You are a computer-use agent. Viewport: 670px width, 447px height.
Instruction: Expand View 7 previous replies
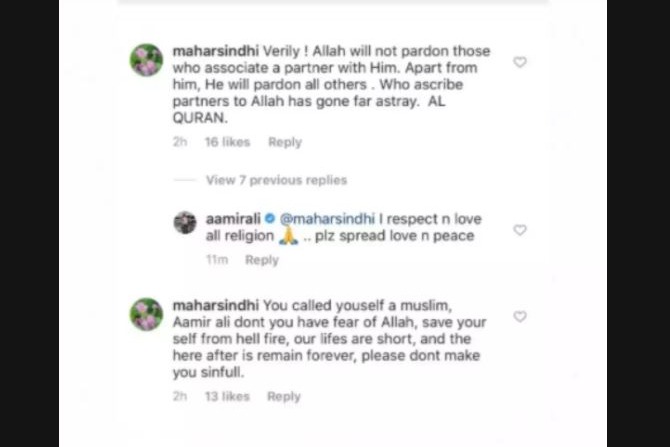pyautogui.click(x=276, y=180)
